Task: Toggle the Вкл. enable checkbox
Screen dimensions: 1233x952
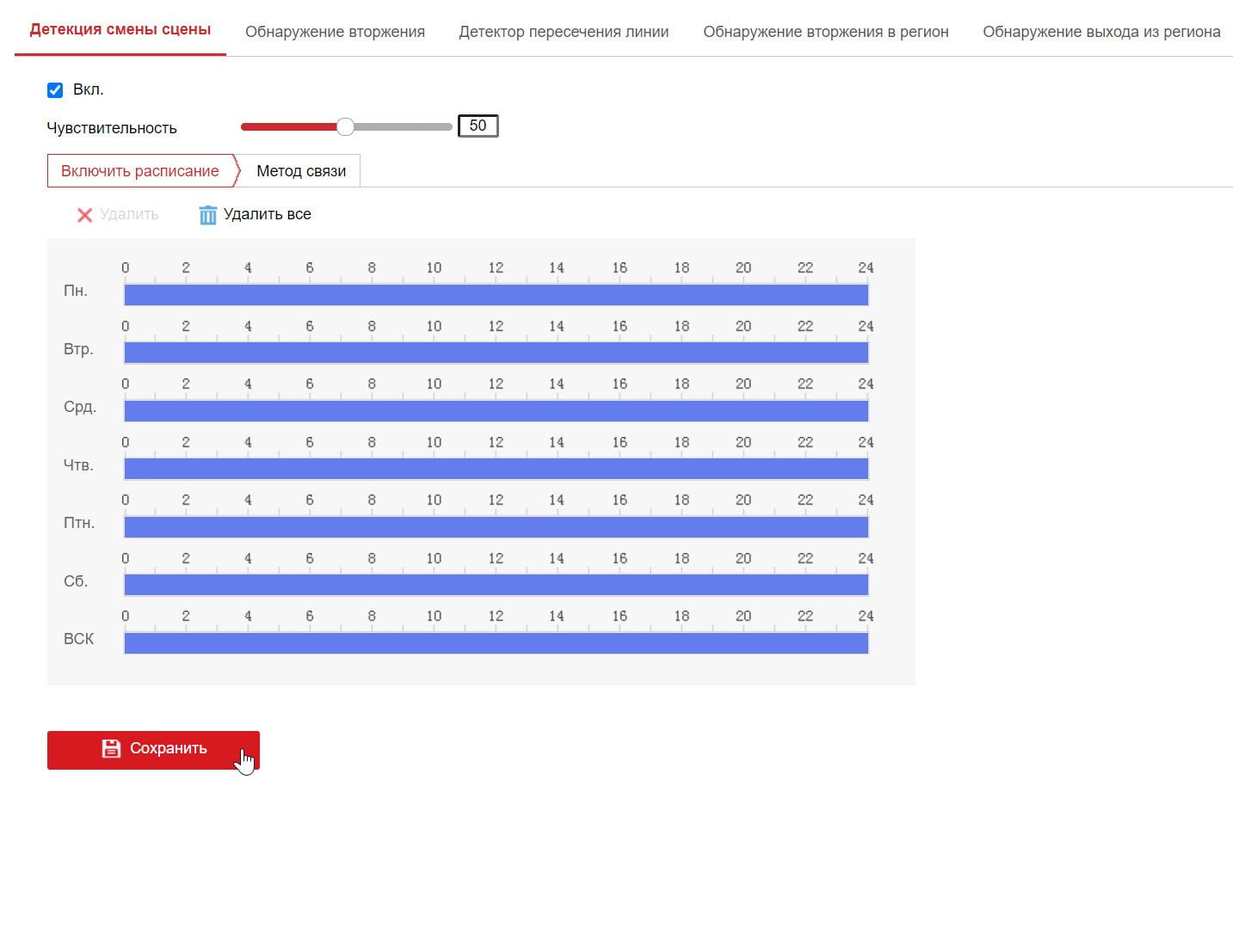Action: (55, 90)
